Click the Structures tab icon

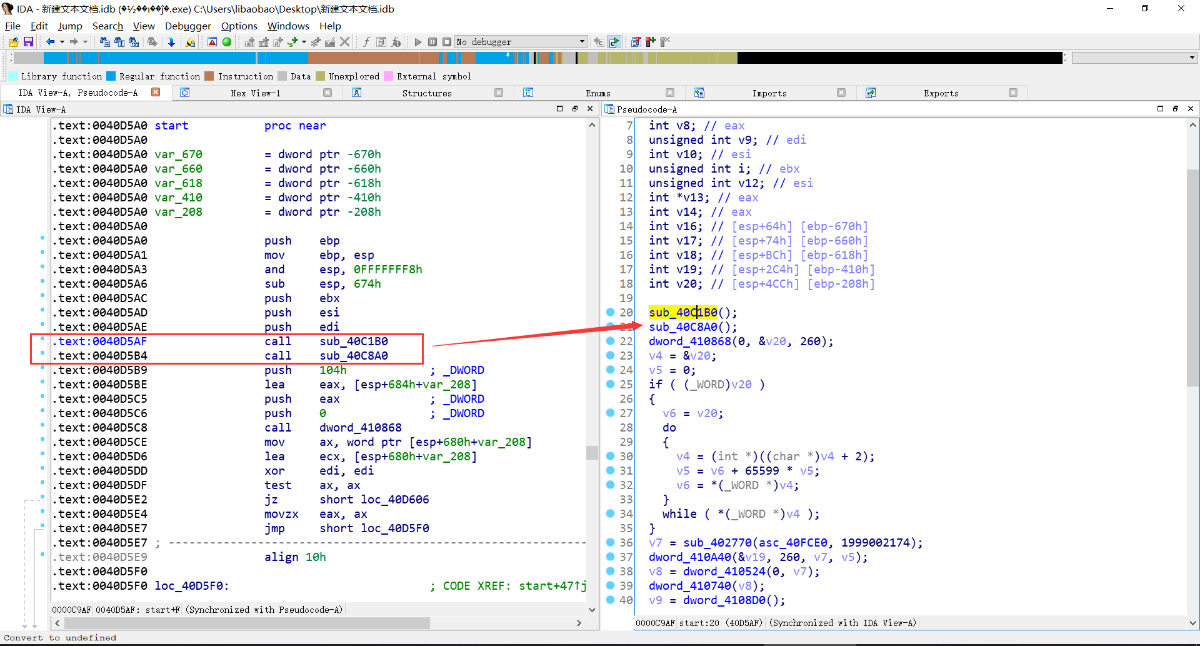pyautogui.click(x=355, y=93)
